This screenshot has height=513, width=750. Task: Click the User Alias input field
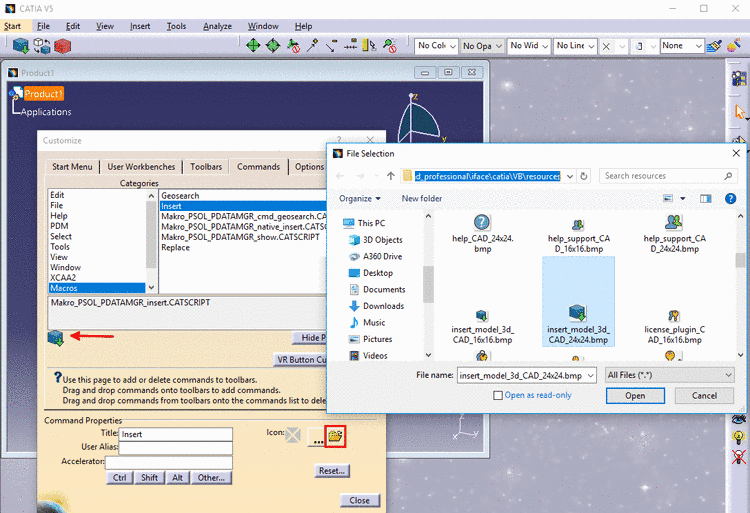pyautogui.click(x=175, y=448)
